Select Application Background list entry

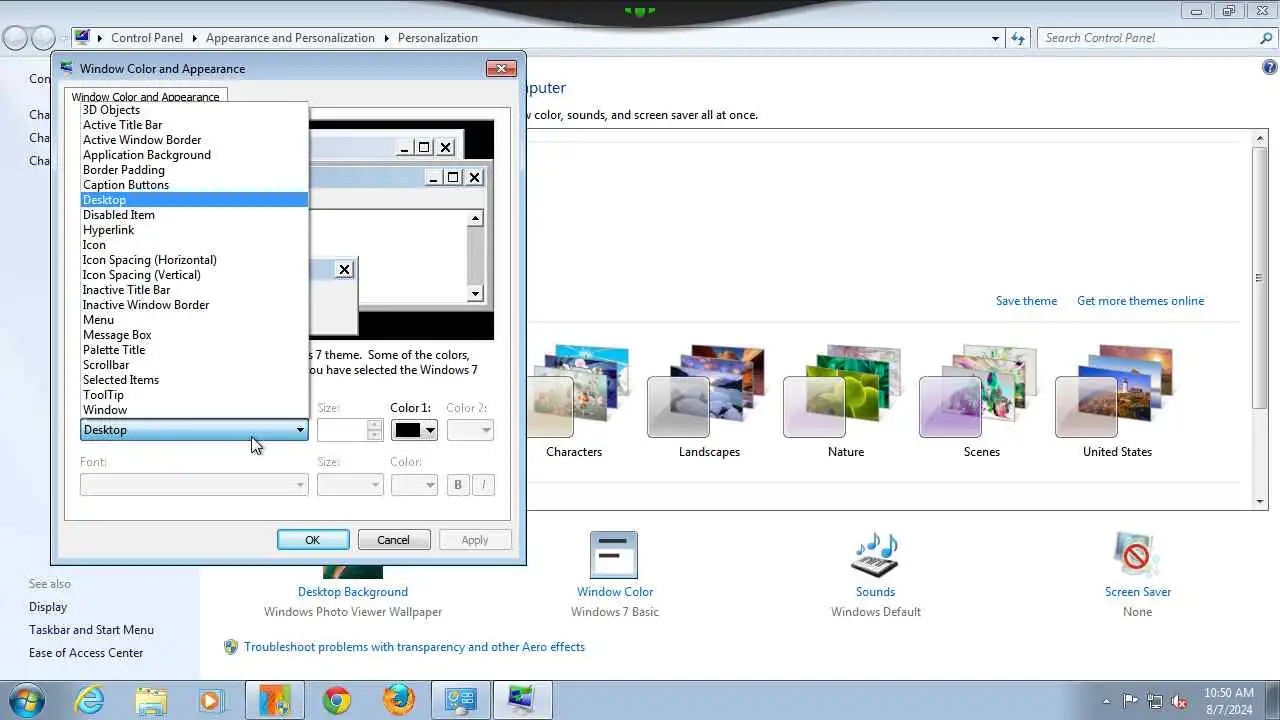(194, 155)
